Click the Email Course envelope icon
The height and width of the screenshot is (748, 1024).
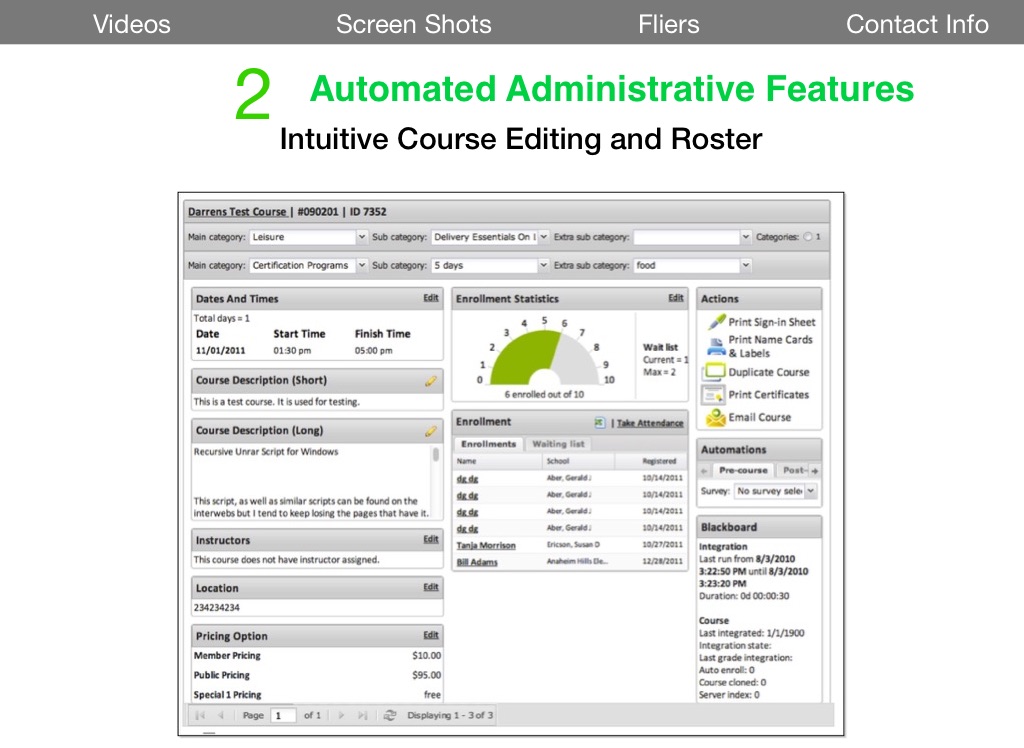click(716, 417)
